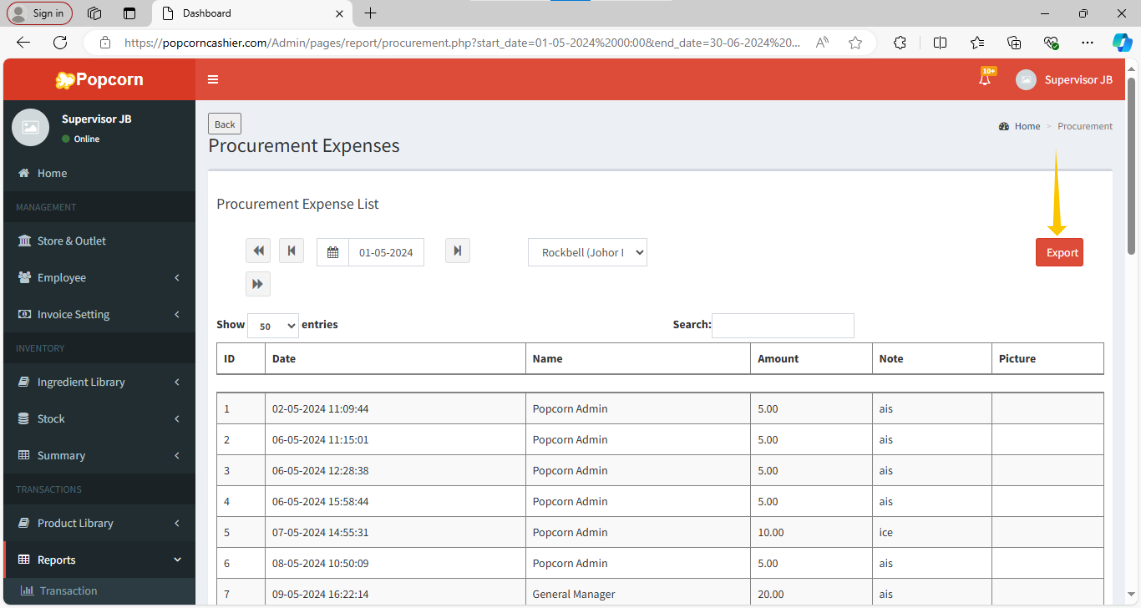Open Store & Outlet in sidebar
This screenshot has width=1141, height=608.
coord(99,241)
